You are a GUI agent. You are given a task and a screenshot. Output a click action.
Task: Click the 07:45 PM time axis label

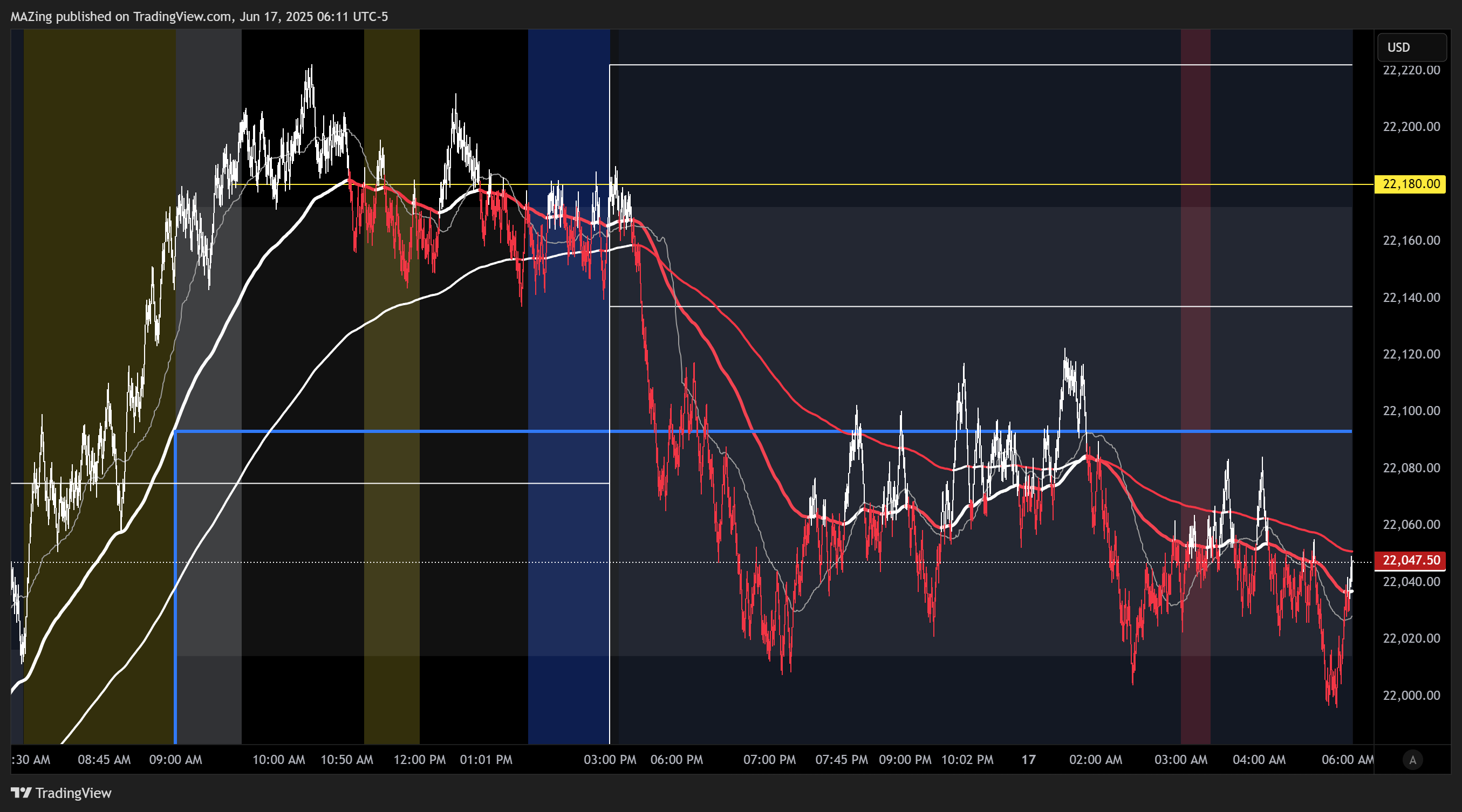[842, 760]
